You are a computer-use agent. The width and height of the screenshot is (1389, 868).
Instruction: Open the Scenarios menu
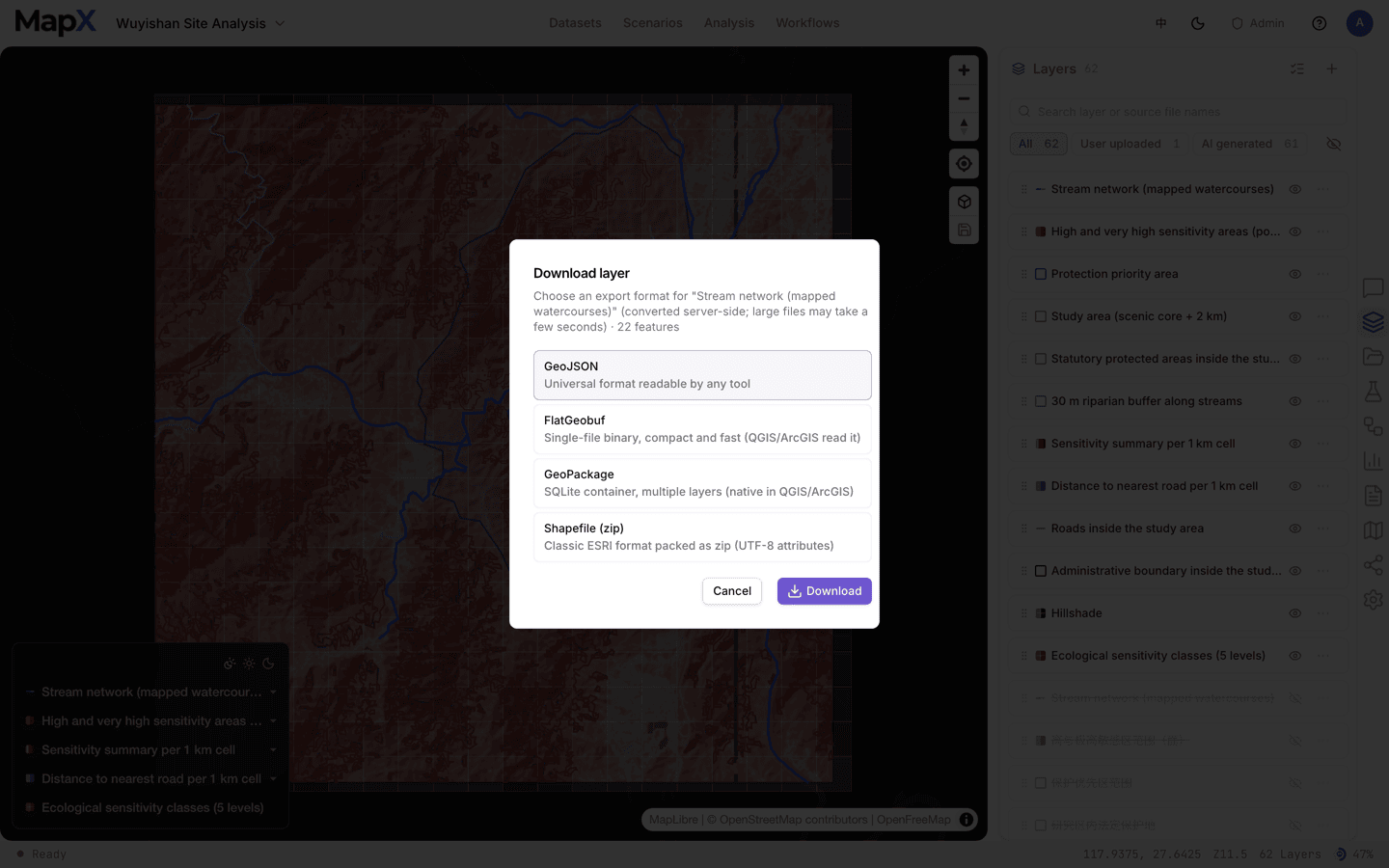tap(652, 23)
